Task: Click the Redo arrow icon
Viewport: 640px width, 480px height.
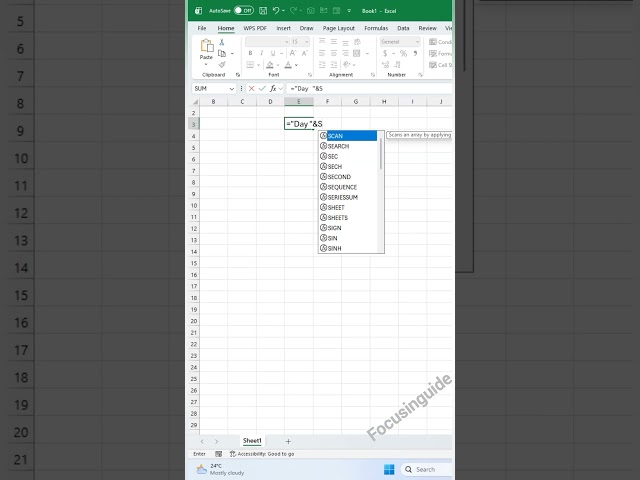Action: 293,11
